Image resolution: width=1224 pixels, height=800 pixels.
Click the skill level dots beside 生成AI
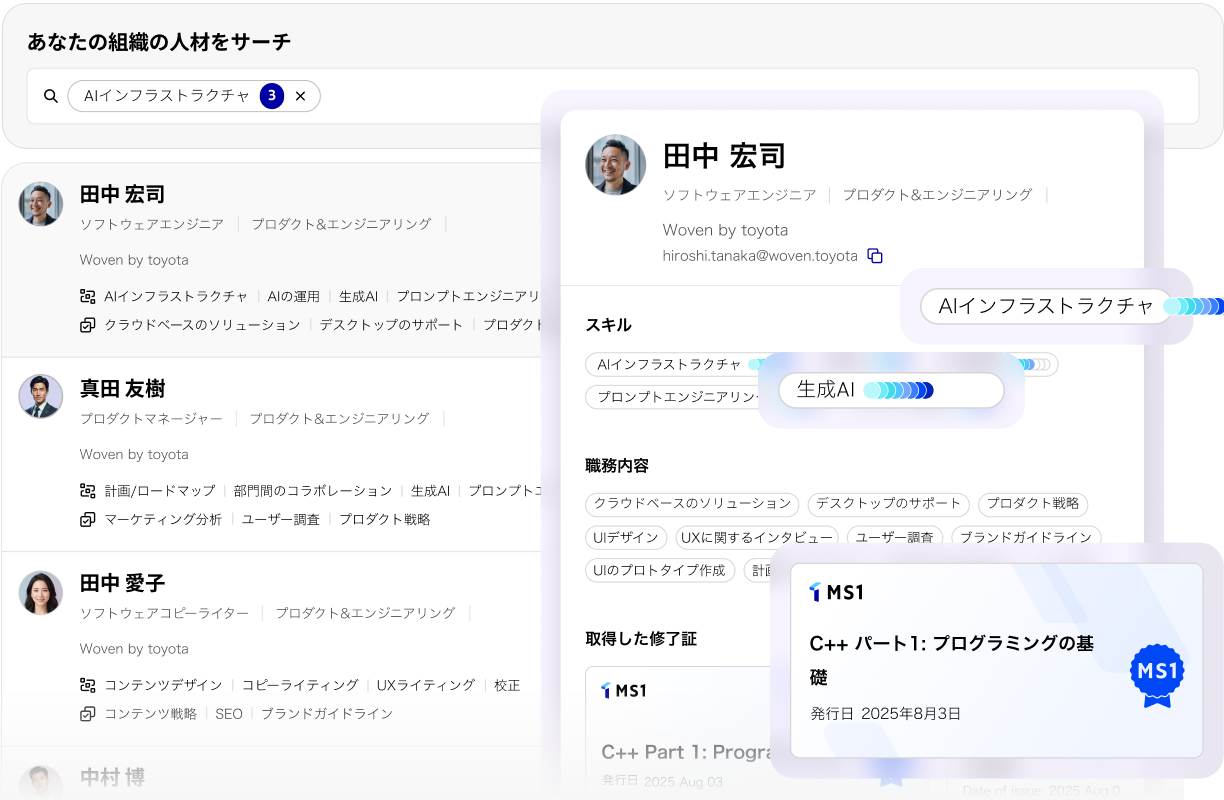coord(898,390)
